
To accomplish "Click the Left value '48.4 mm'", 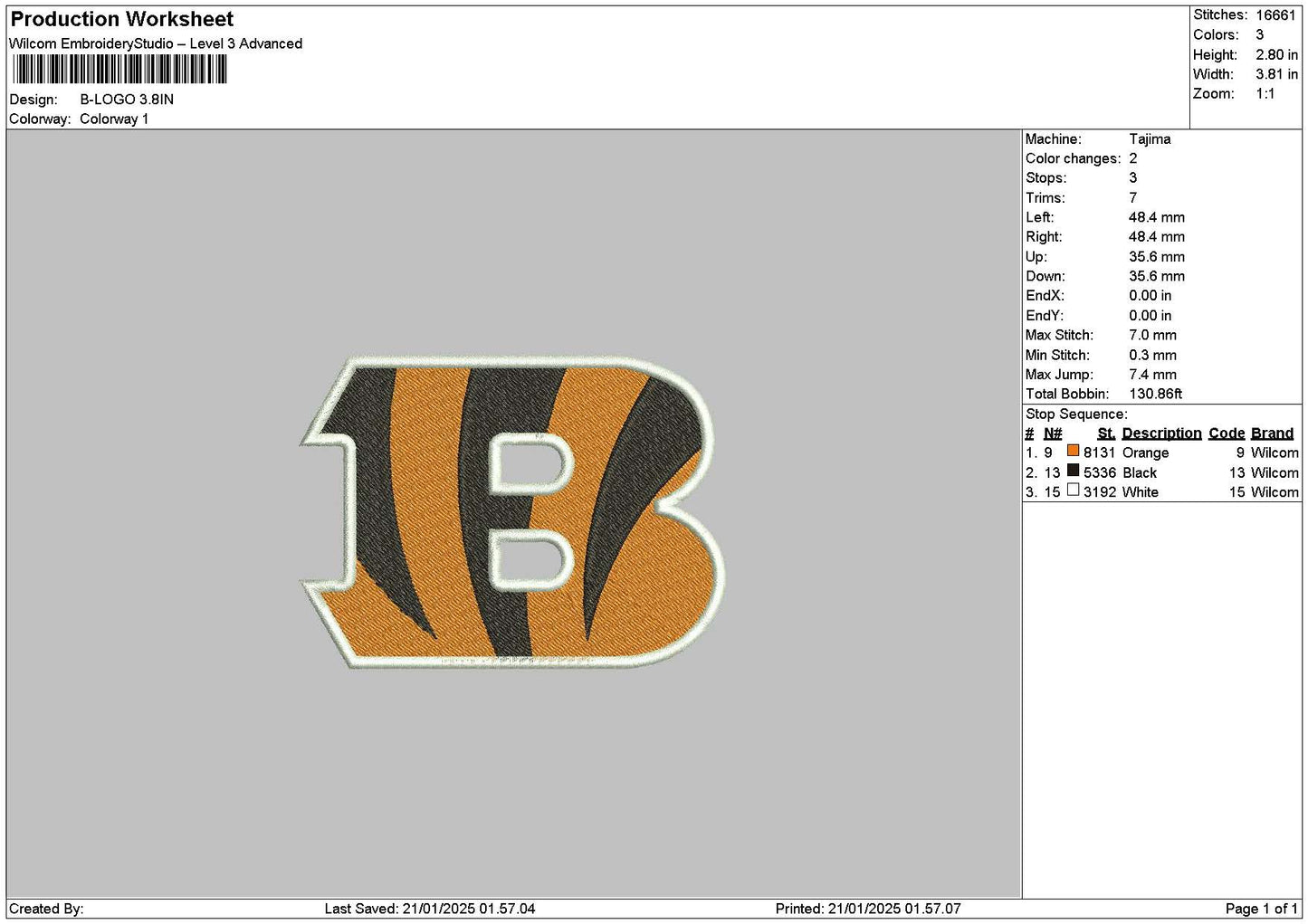I will 1156,218.
